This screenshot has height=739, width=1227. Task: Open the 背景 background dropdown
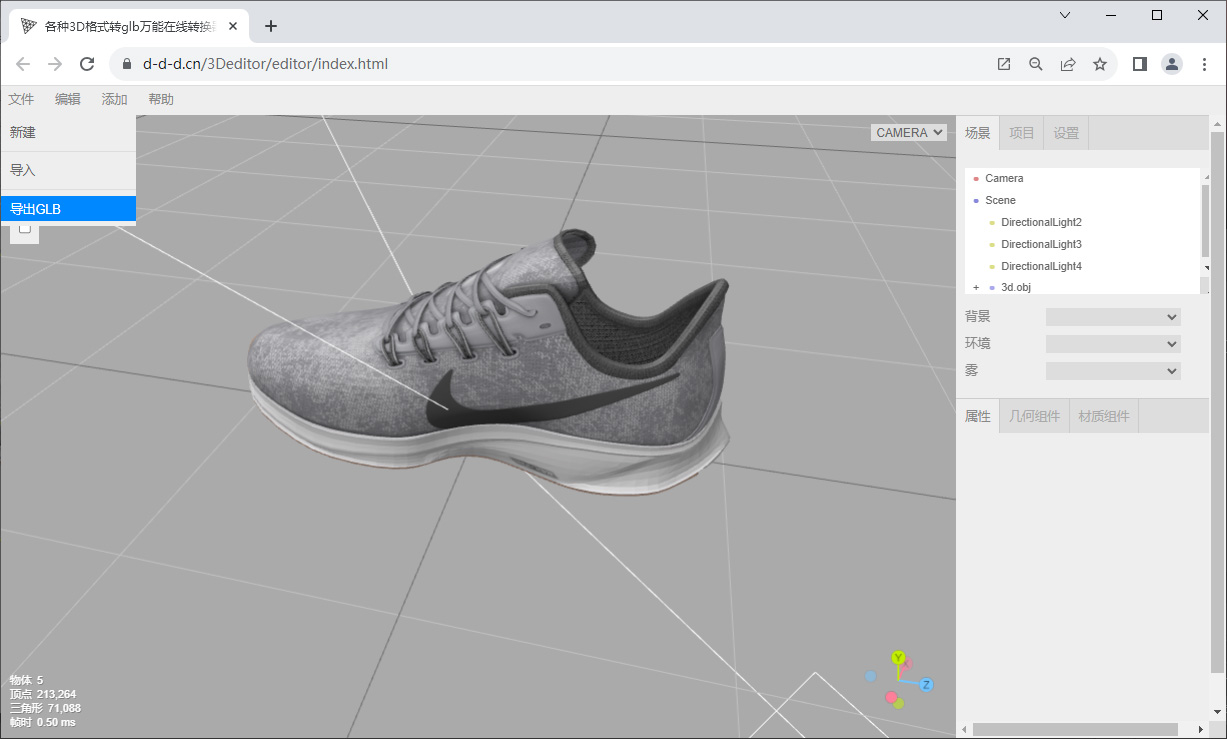click(x=1113, y=317)
